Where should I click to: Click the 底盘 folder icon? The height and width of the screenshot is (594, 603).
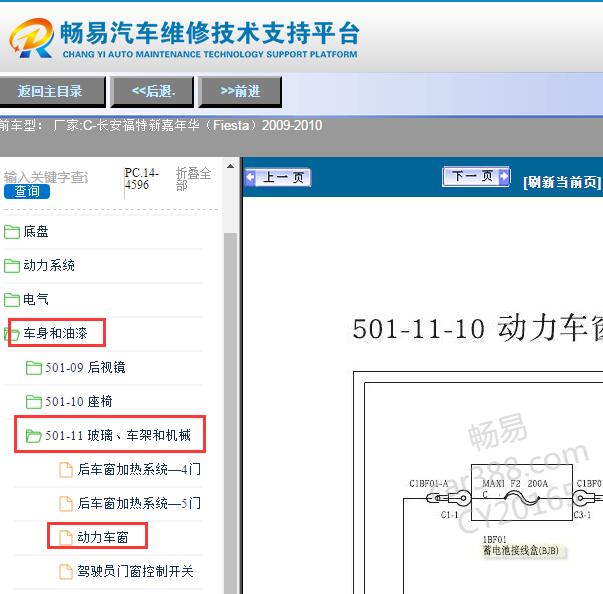pos(12,232)
